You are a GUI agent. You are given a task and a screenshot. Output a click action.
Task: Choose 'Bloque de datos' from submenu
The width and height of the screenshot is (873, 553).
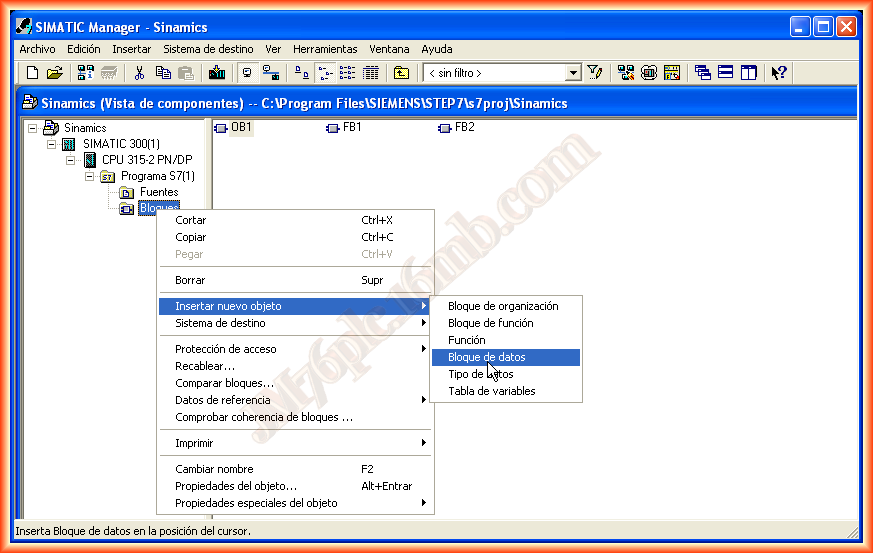pos(486,357)
